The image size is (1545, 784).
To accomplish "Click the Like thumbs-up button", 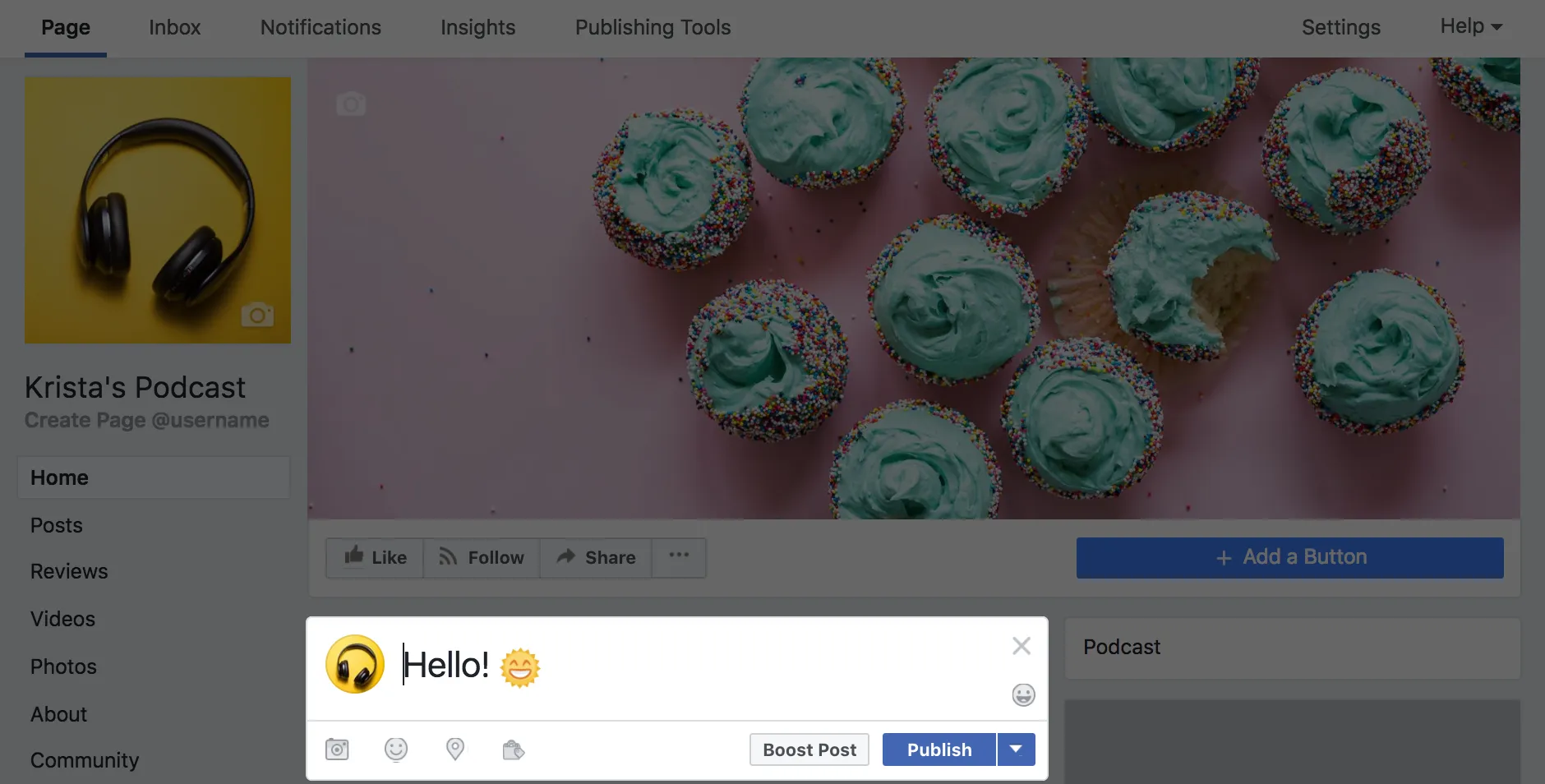I will tap(375, 557).
